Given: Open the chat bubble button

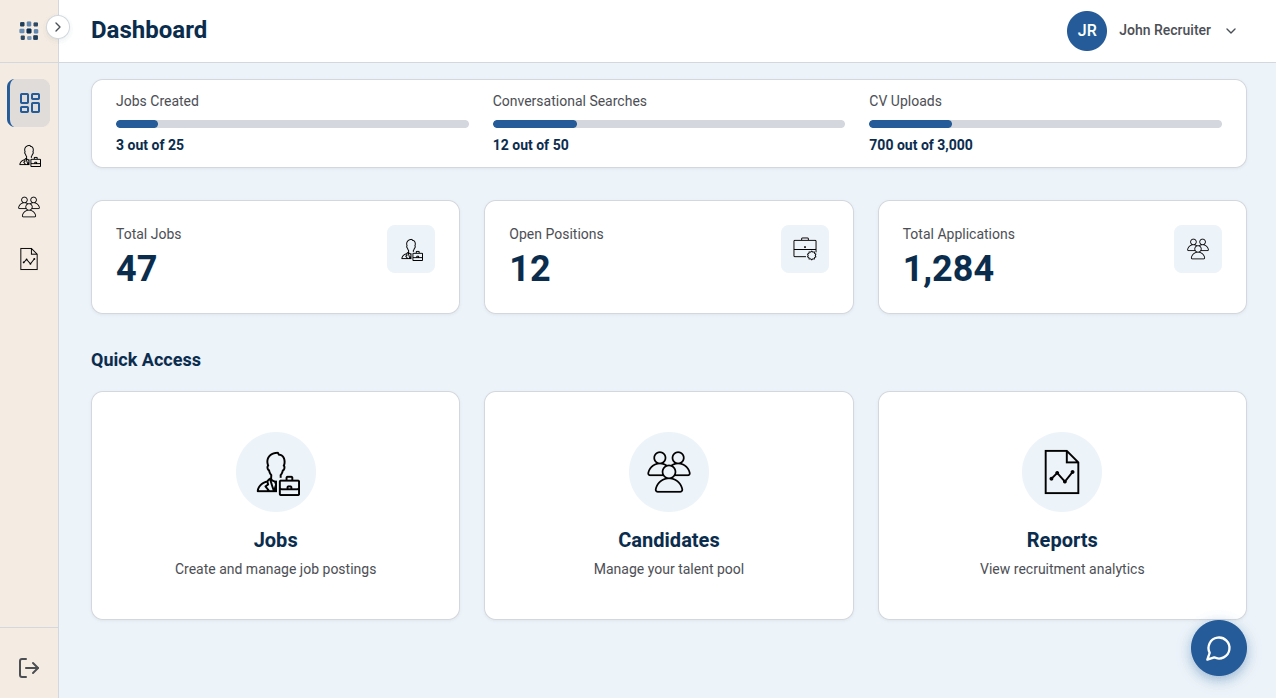Looking at the screenshot, I should [x=1219, y=648].
